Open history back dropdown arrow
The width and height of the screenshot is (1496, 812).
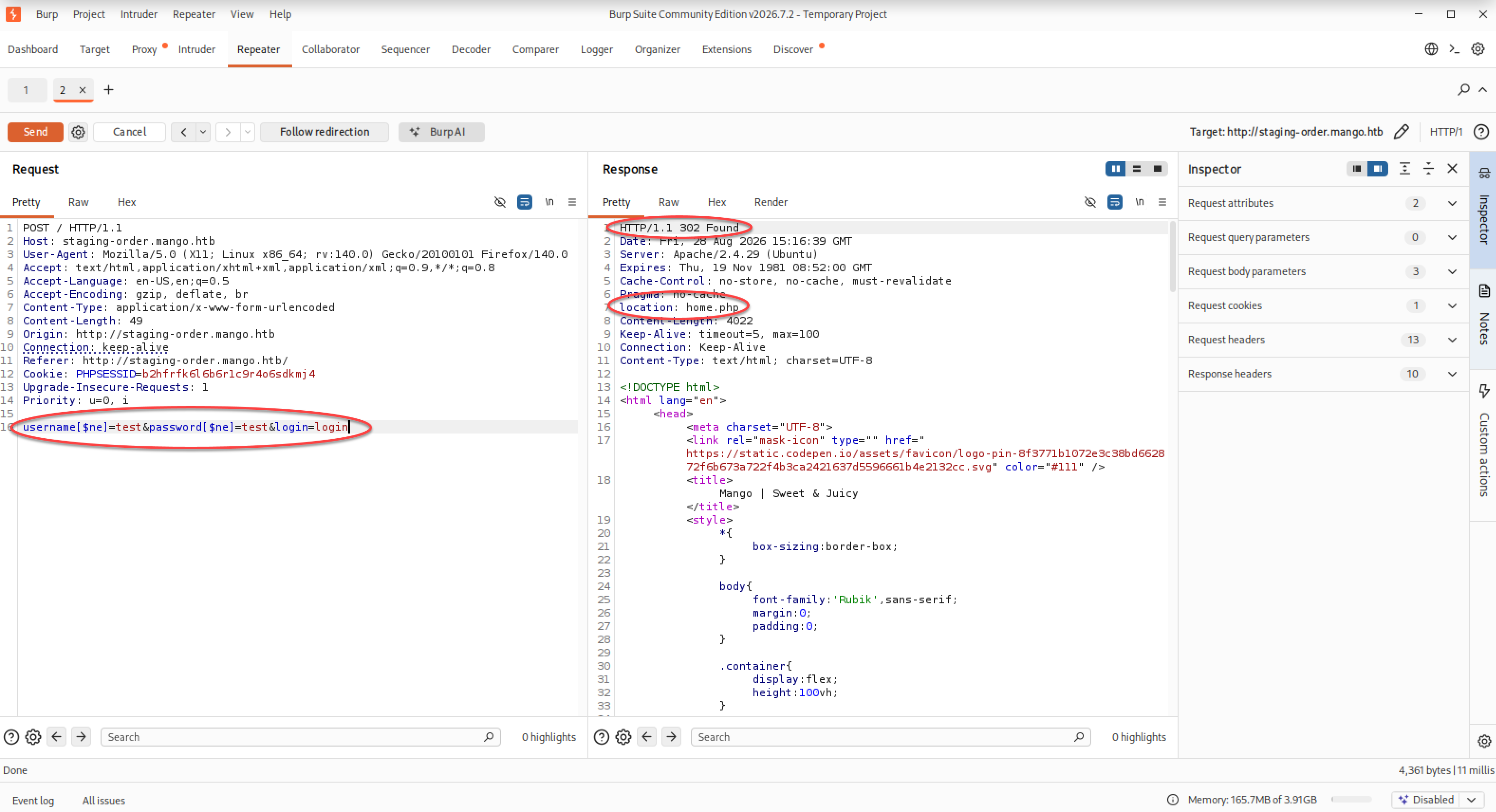203,132
